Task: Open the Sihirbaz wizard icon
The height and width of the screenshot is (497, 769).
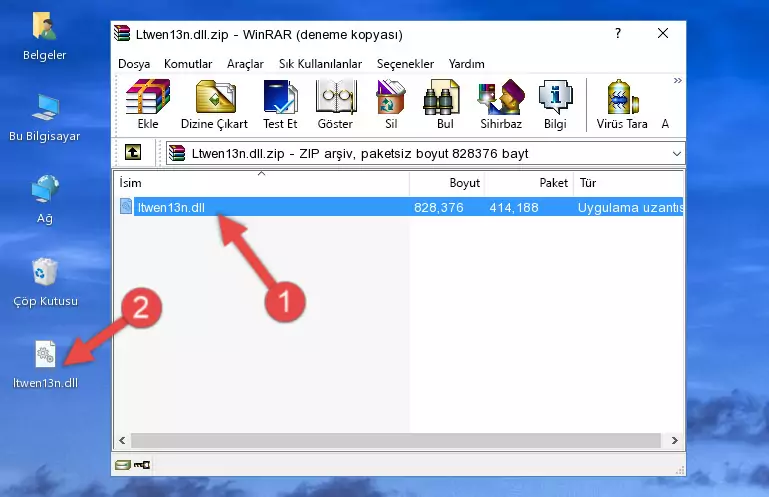Action: (x=501, y=105)
